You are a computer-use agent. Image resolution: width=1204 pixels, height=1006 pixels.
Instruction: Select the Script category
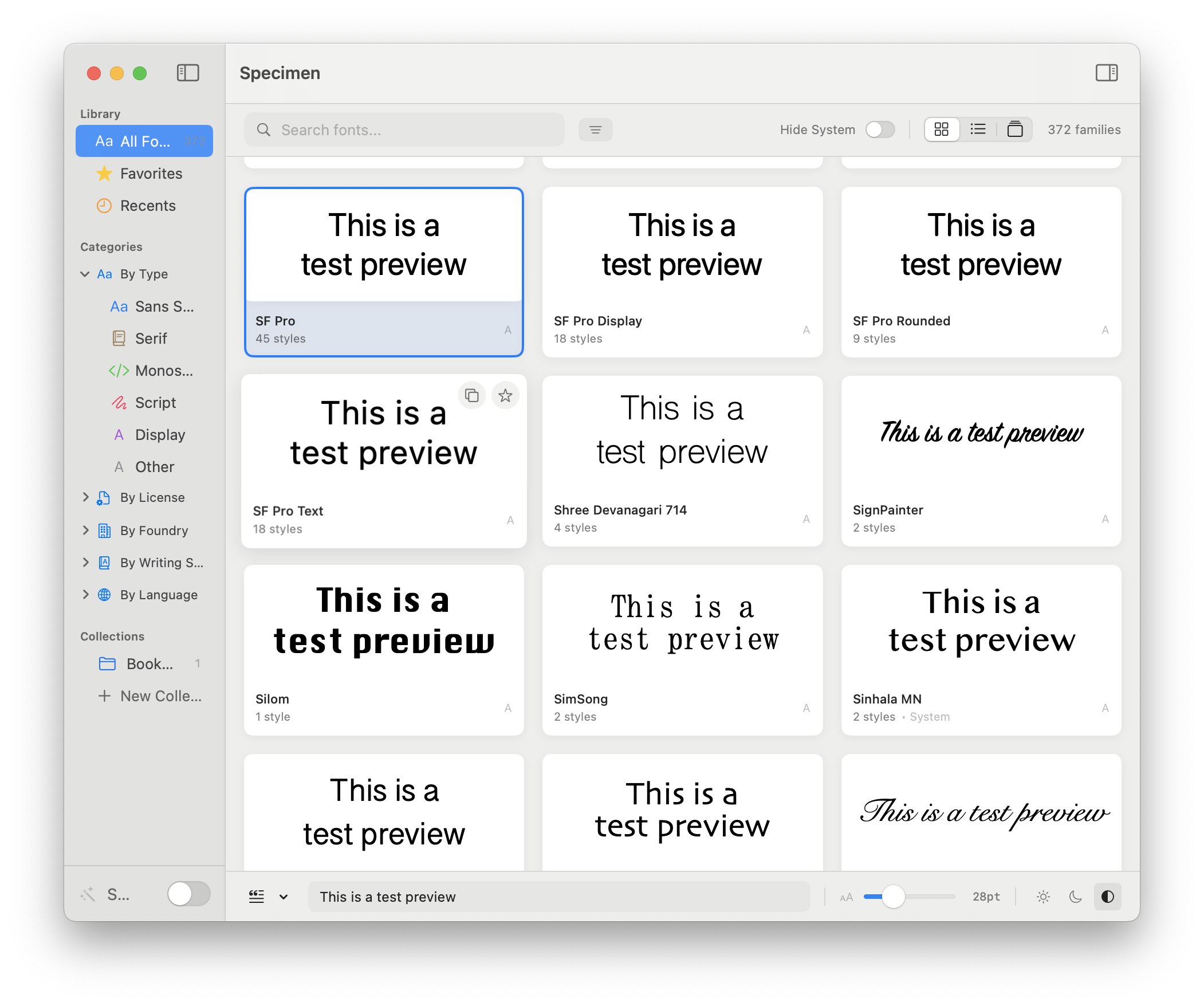[x=155, y=403]
